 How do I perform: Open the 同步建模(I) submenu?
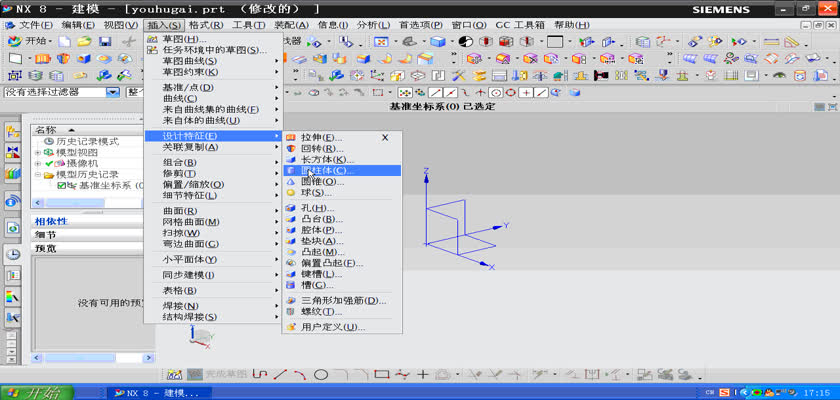(214, 275)
